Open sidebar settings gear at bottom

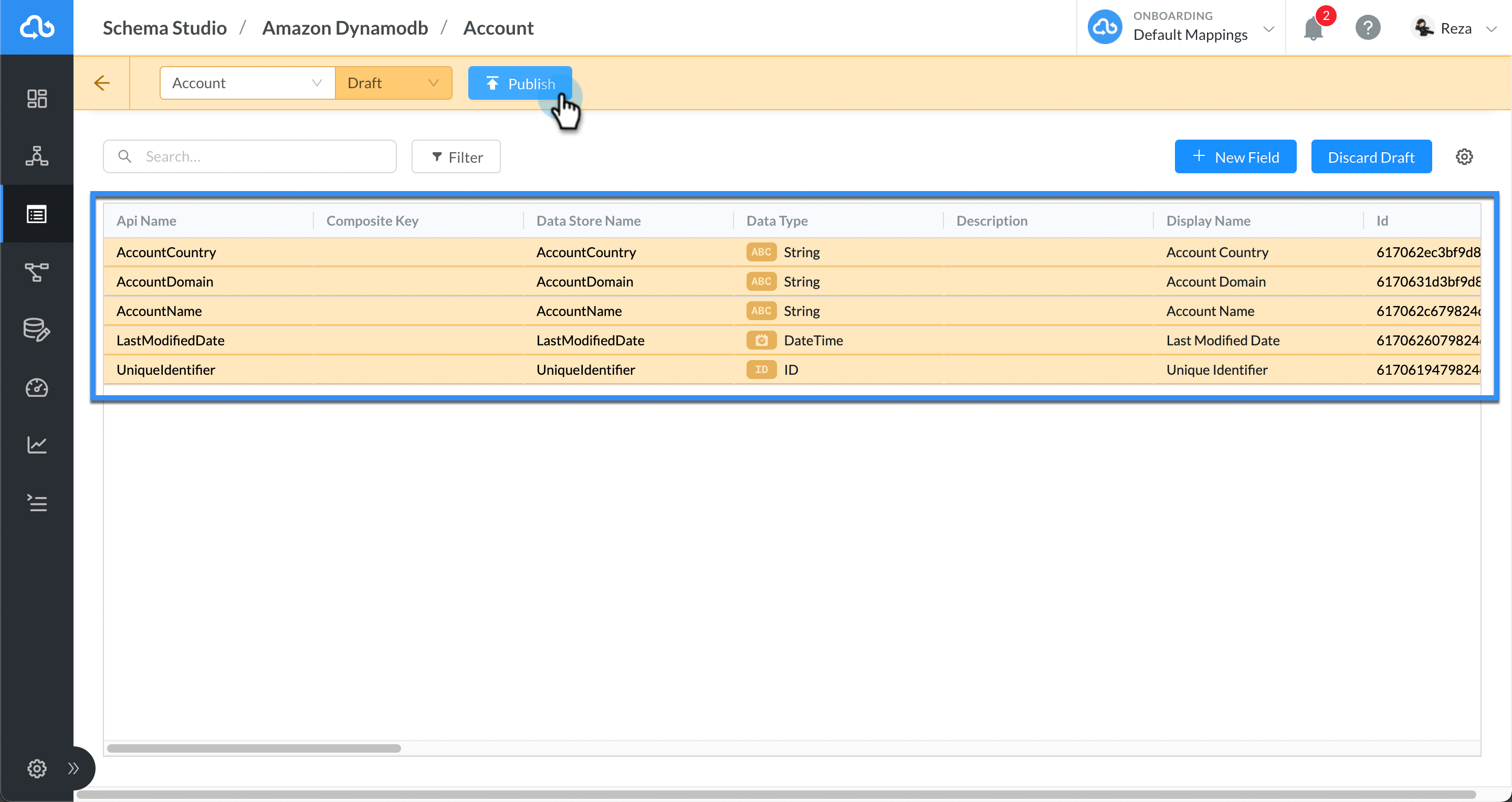pyautogui.click(x=36, y=768)
